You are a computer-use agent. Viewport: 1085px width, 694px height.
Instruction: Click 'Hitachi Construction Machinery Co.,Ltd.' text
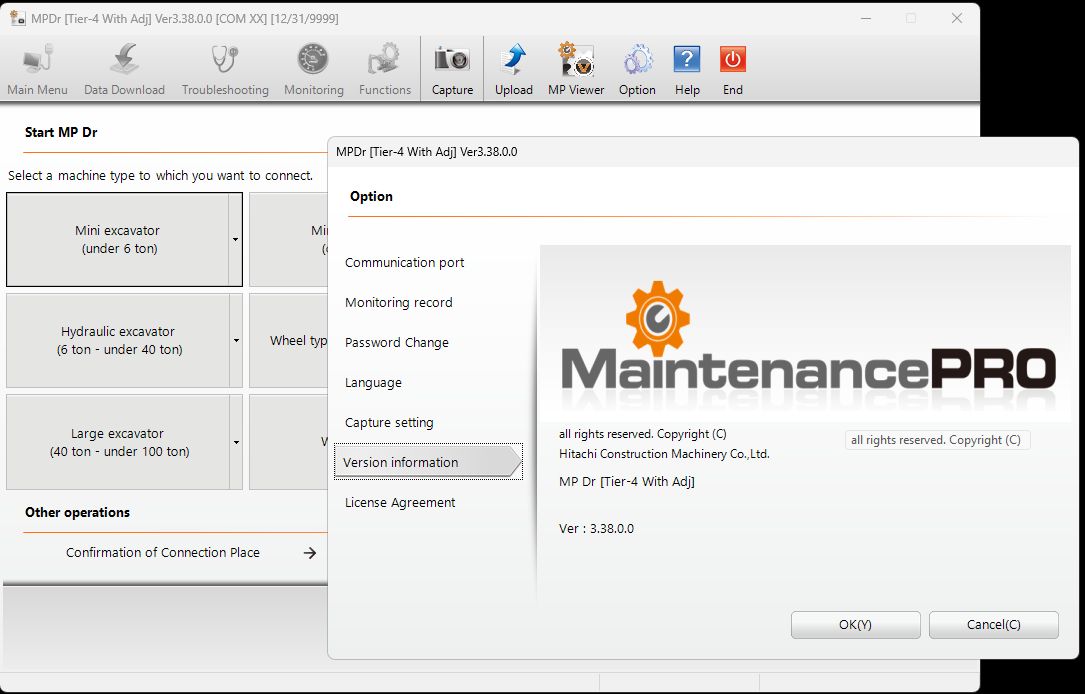[x=664, y=455]
